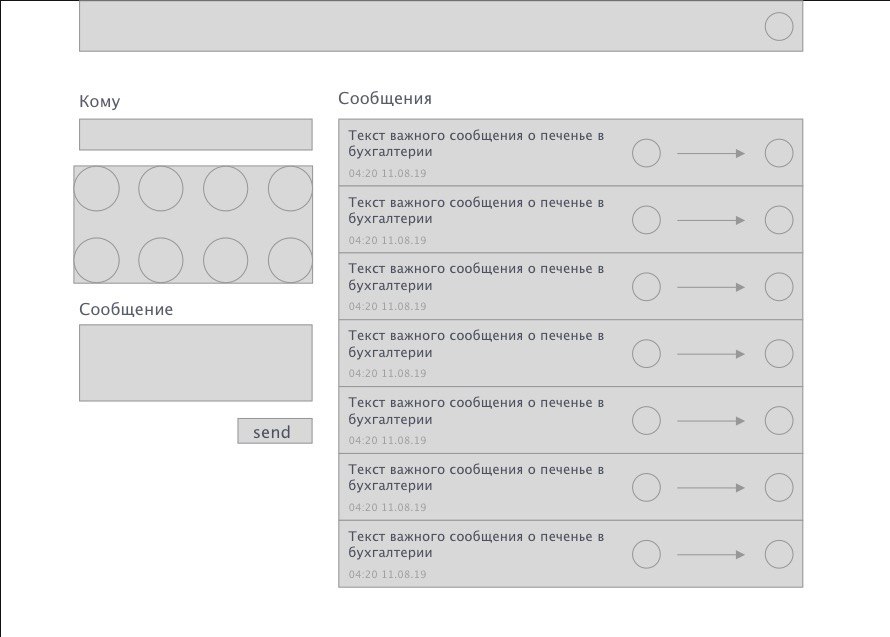
Task: Select the fourth avatar in the bottom row of the recipient grid
Action: [x=290, y=260]
